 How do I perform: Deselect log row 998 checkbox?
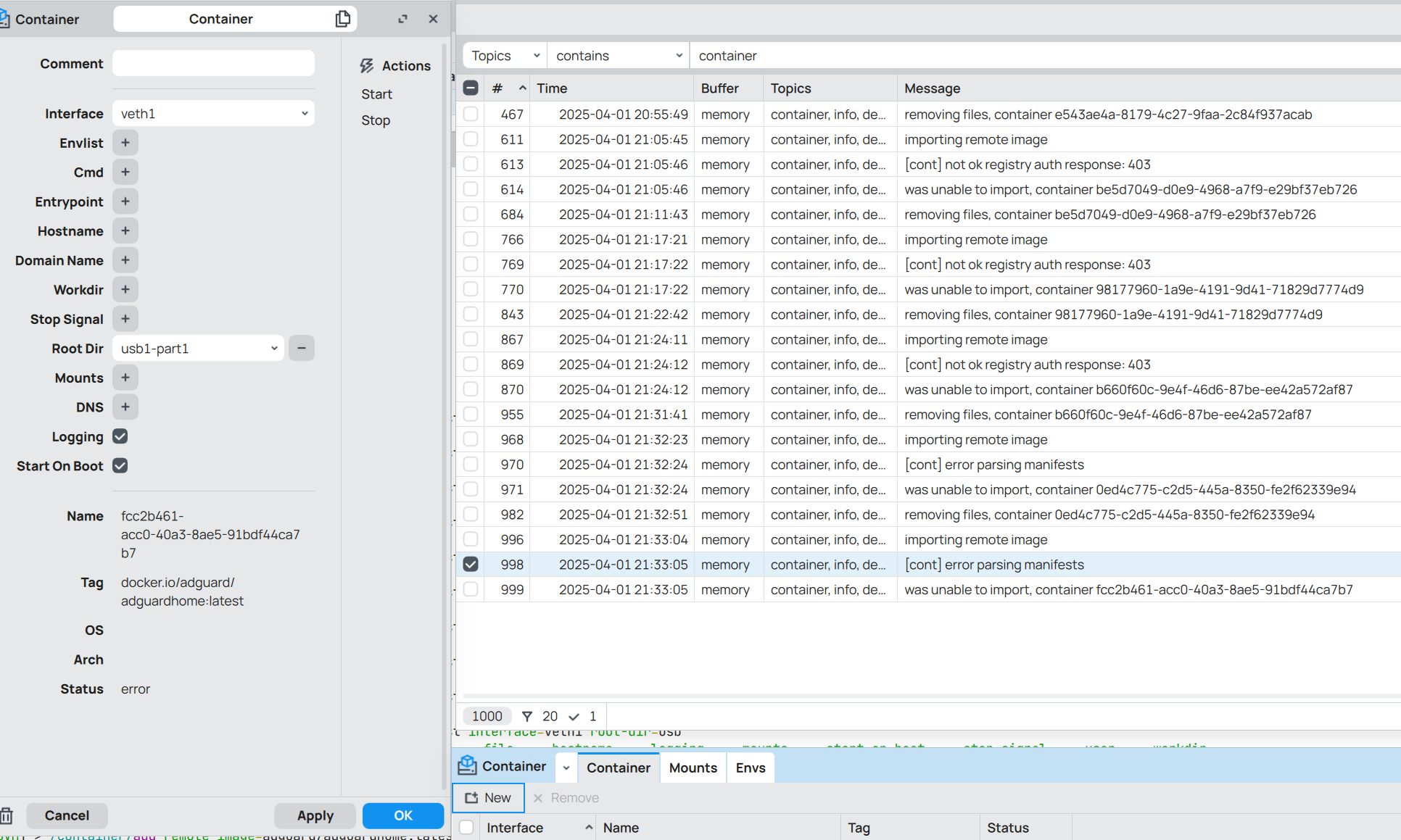tap(471, 564)
